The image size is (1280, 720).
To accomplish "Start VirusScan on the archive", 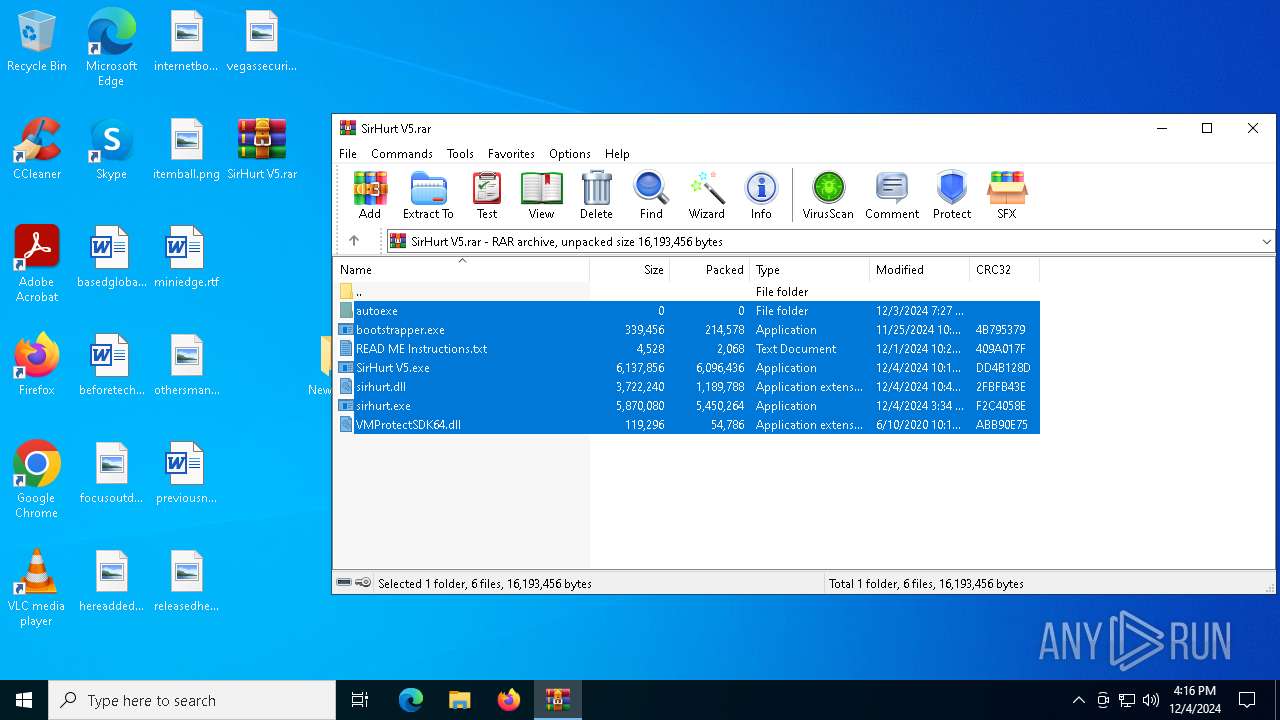I will click(x=828, y=195).
